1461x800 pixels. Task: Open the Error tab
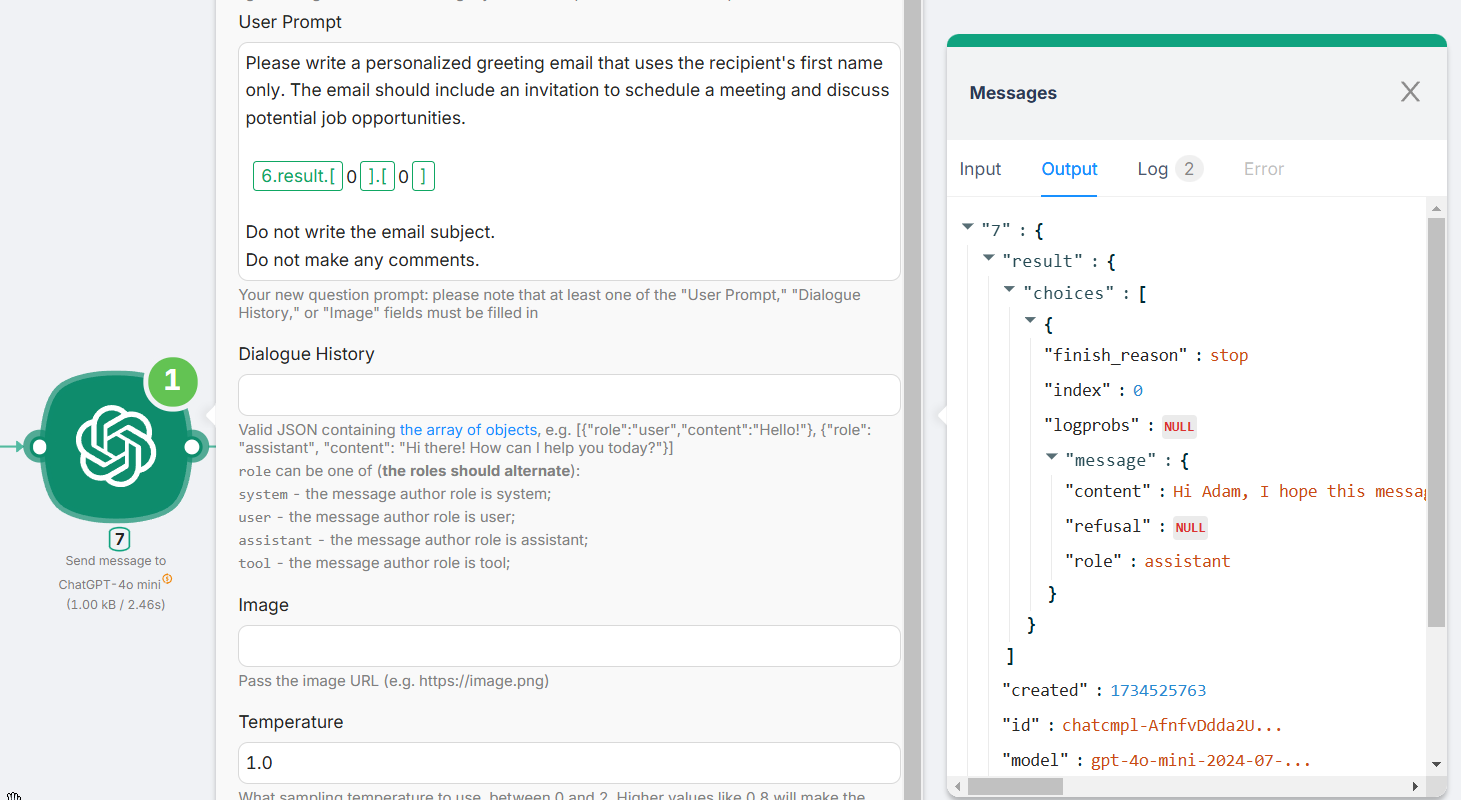pos(1263,169)
